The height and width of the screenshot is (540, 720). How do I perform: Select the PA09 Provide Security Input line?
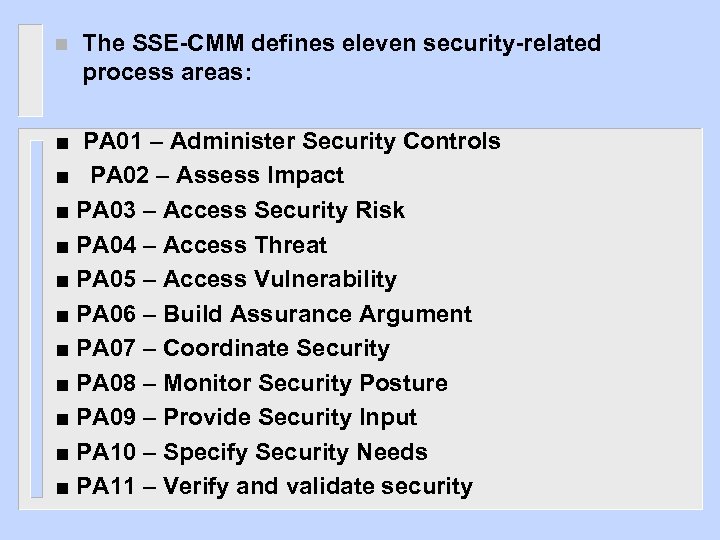point(247,417)
